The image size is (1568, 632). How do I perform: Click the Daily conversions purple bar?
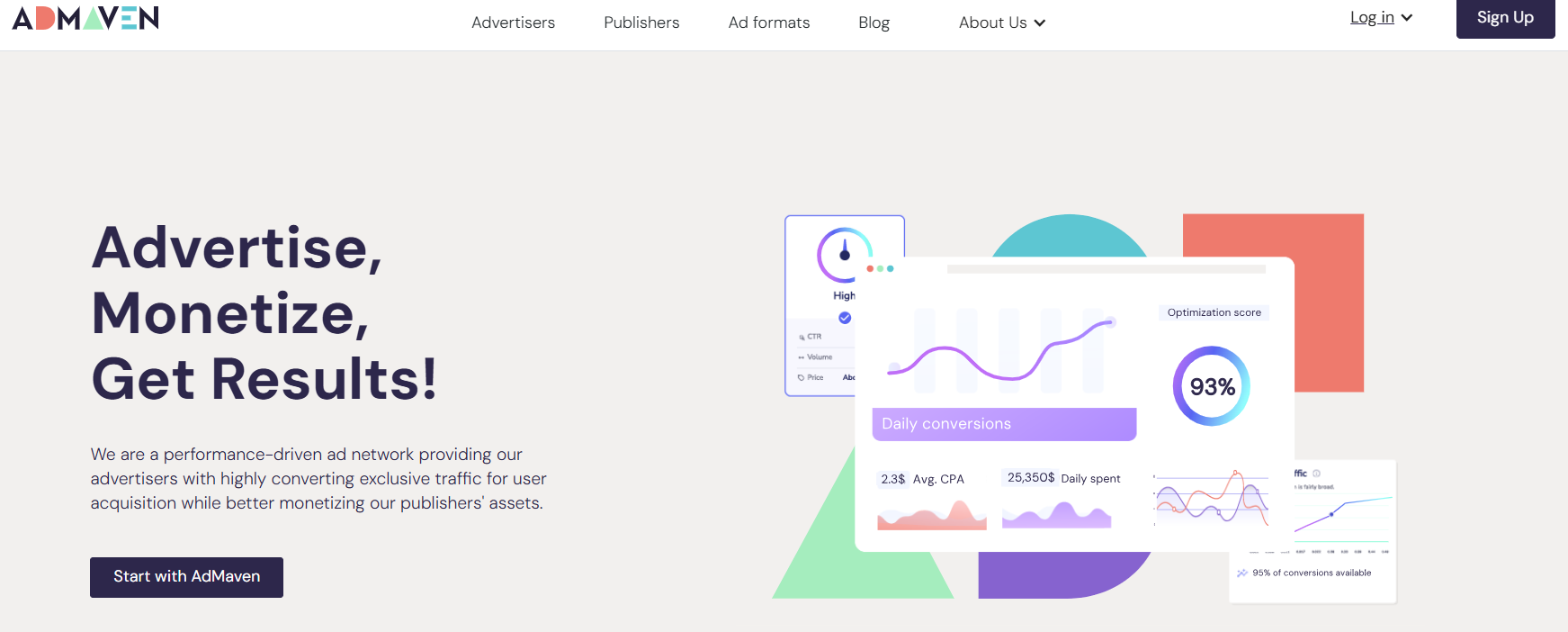pyautogui.click(x=1004, y=424)
